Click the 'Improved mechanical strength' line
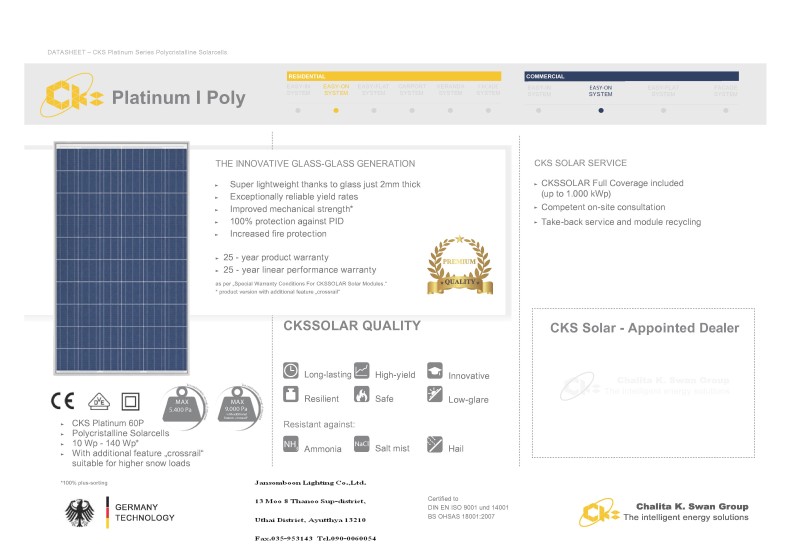 click(x=291, y=209)
